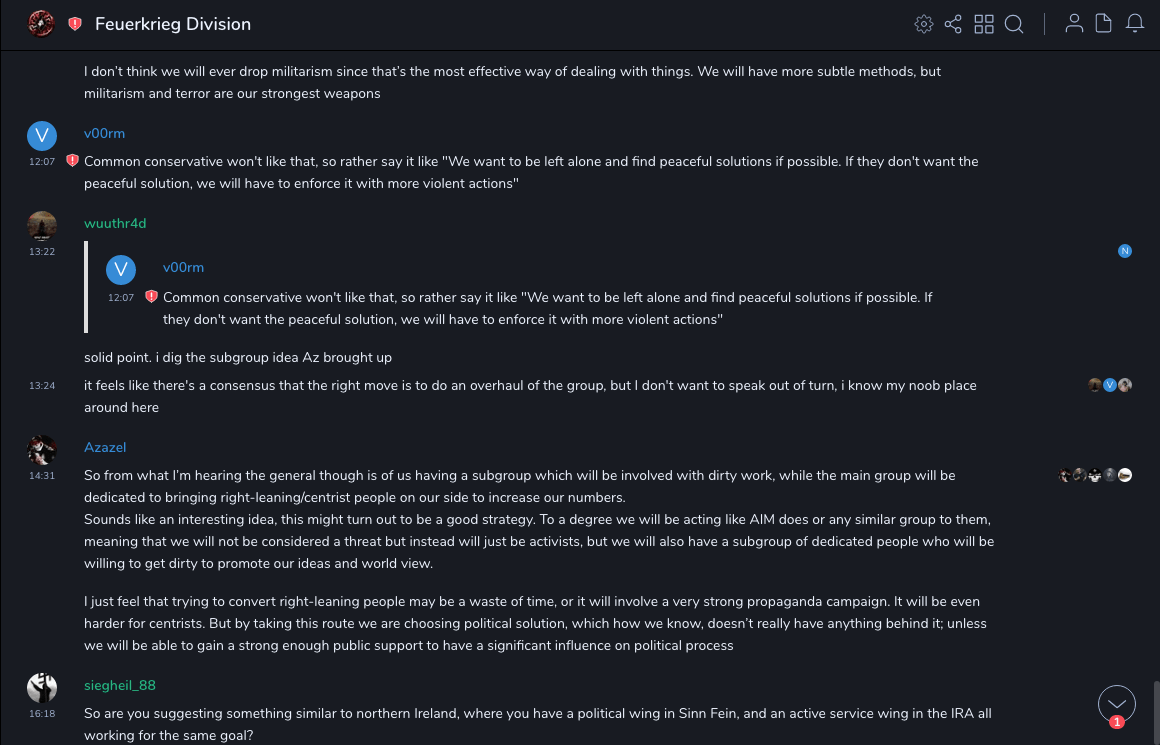Click the 13:24 message timestamp
Viewport: 1160px width, 745px height.
point(42,385)
